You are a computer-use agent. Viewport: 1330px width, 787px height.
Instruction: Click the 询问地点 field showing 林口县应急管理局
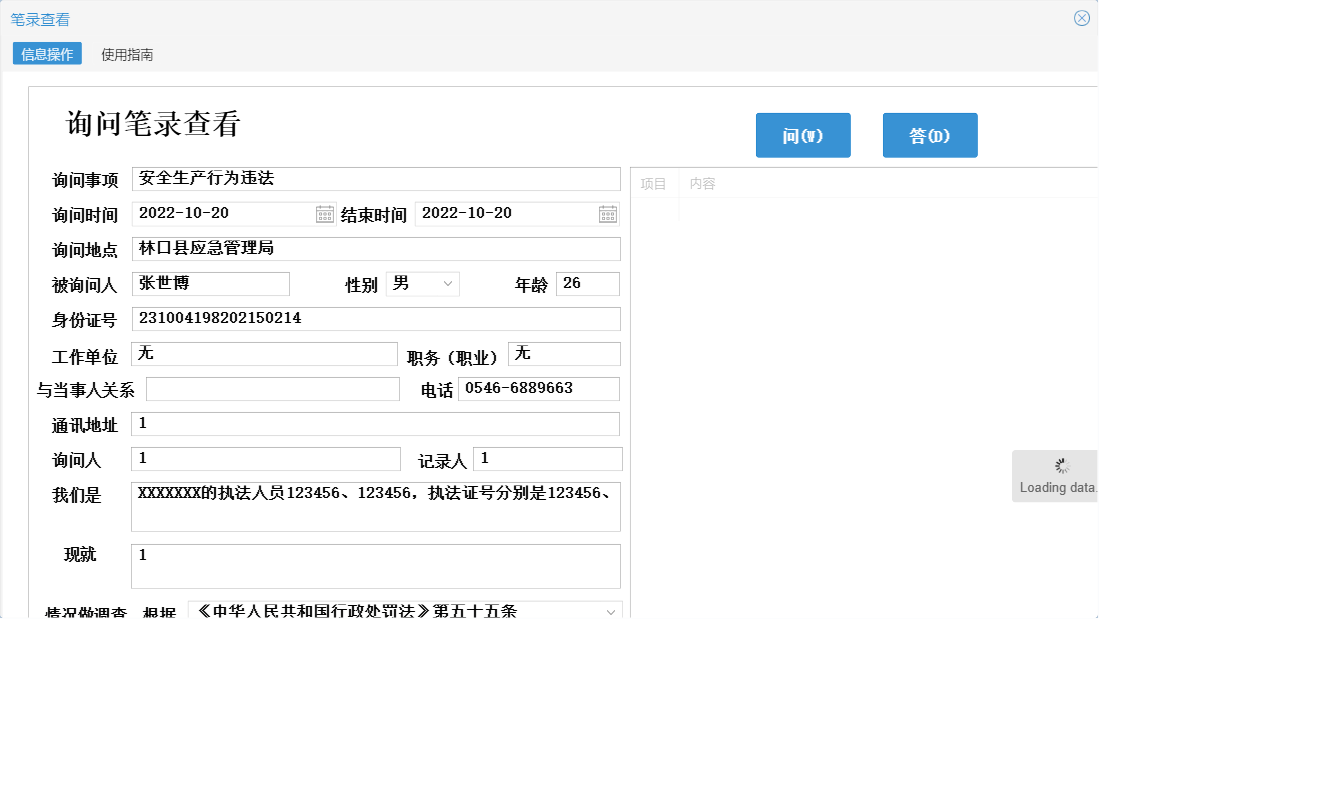pos(376,248)
